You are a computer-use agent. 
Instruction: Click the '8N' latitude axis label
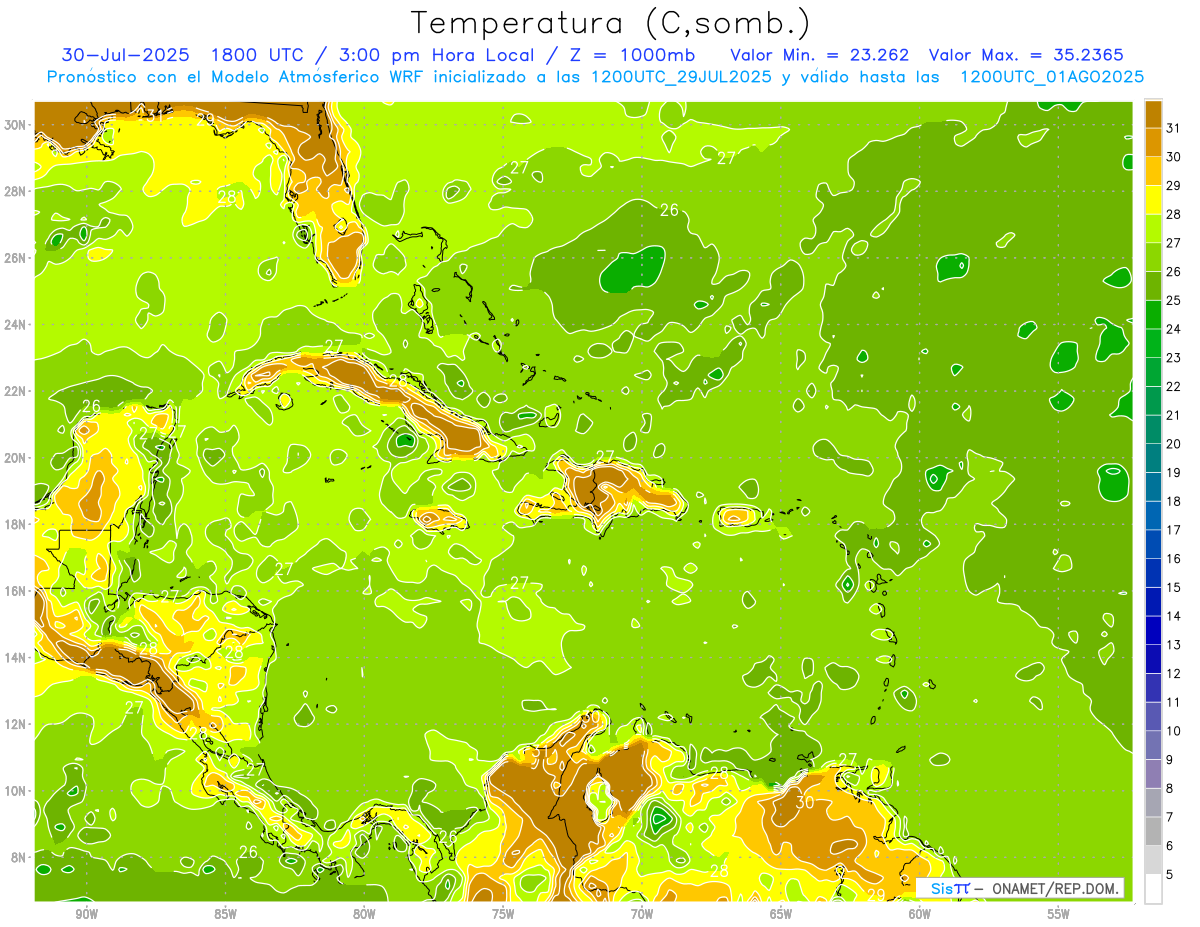tap(20, 857)
